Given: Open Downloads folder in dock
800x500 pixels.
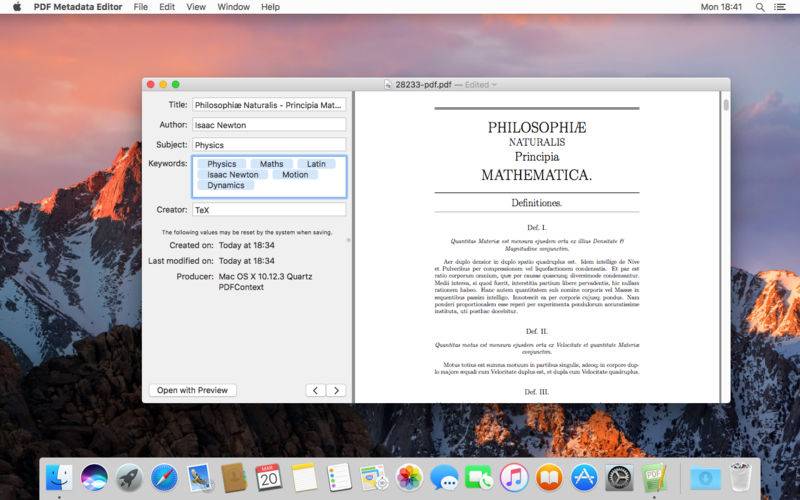Looking at the screenshot, I should coord(705,478).
